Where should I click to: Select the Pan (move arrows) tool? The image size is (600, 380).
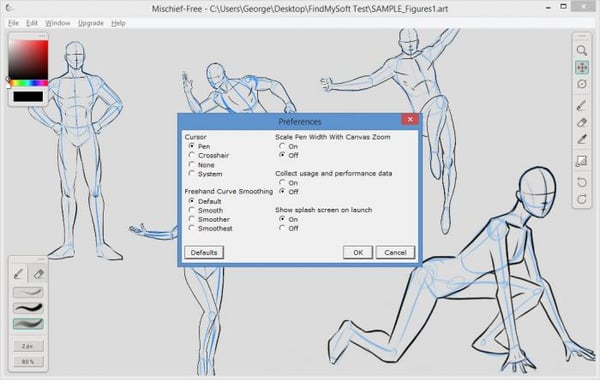582,68
